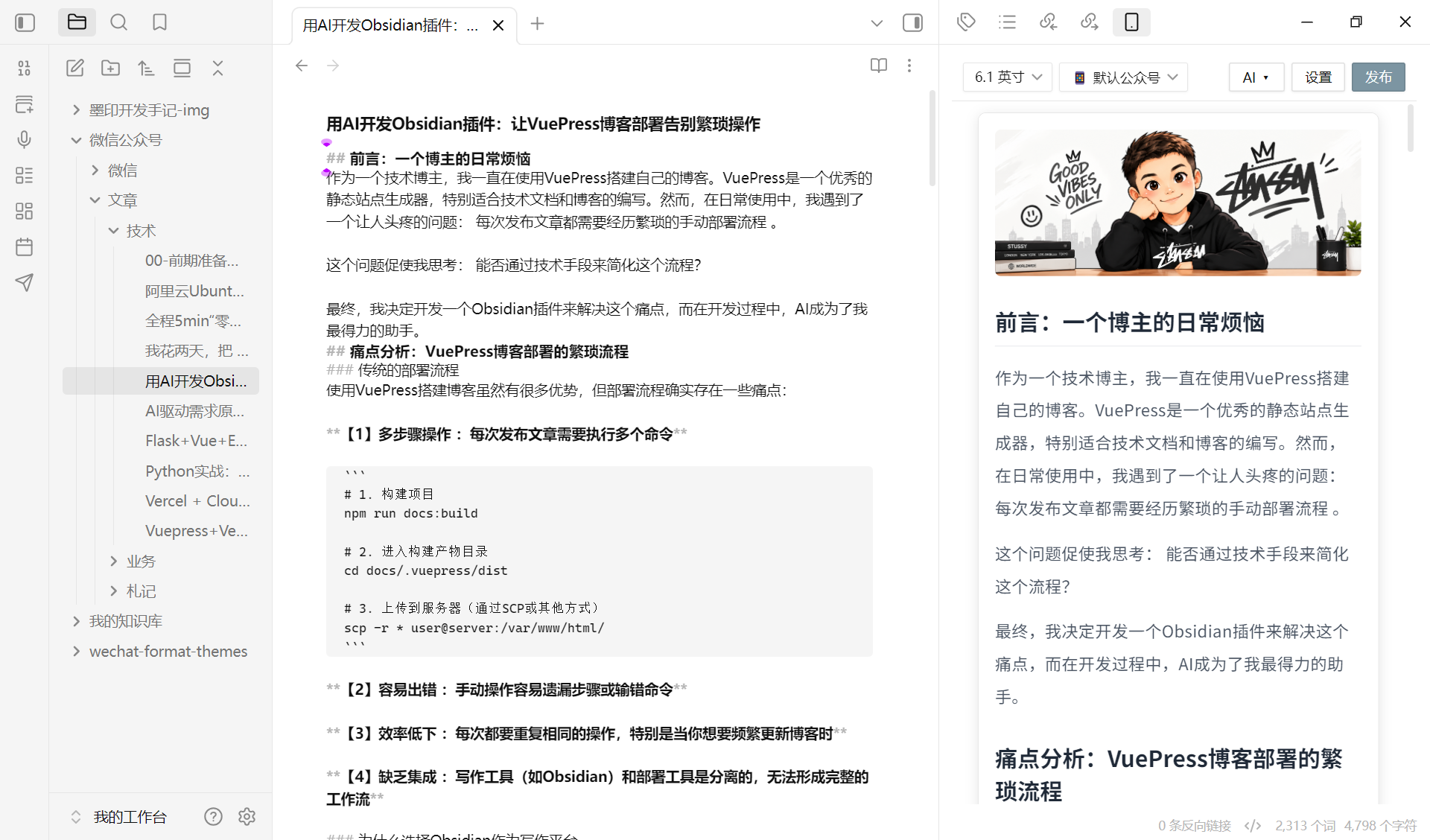Toggle the left sidebar collapse icon

pyautogui.click(x=25, y=22)
